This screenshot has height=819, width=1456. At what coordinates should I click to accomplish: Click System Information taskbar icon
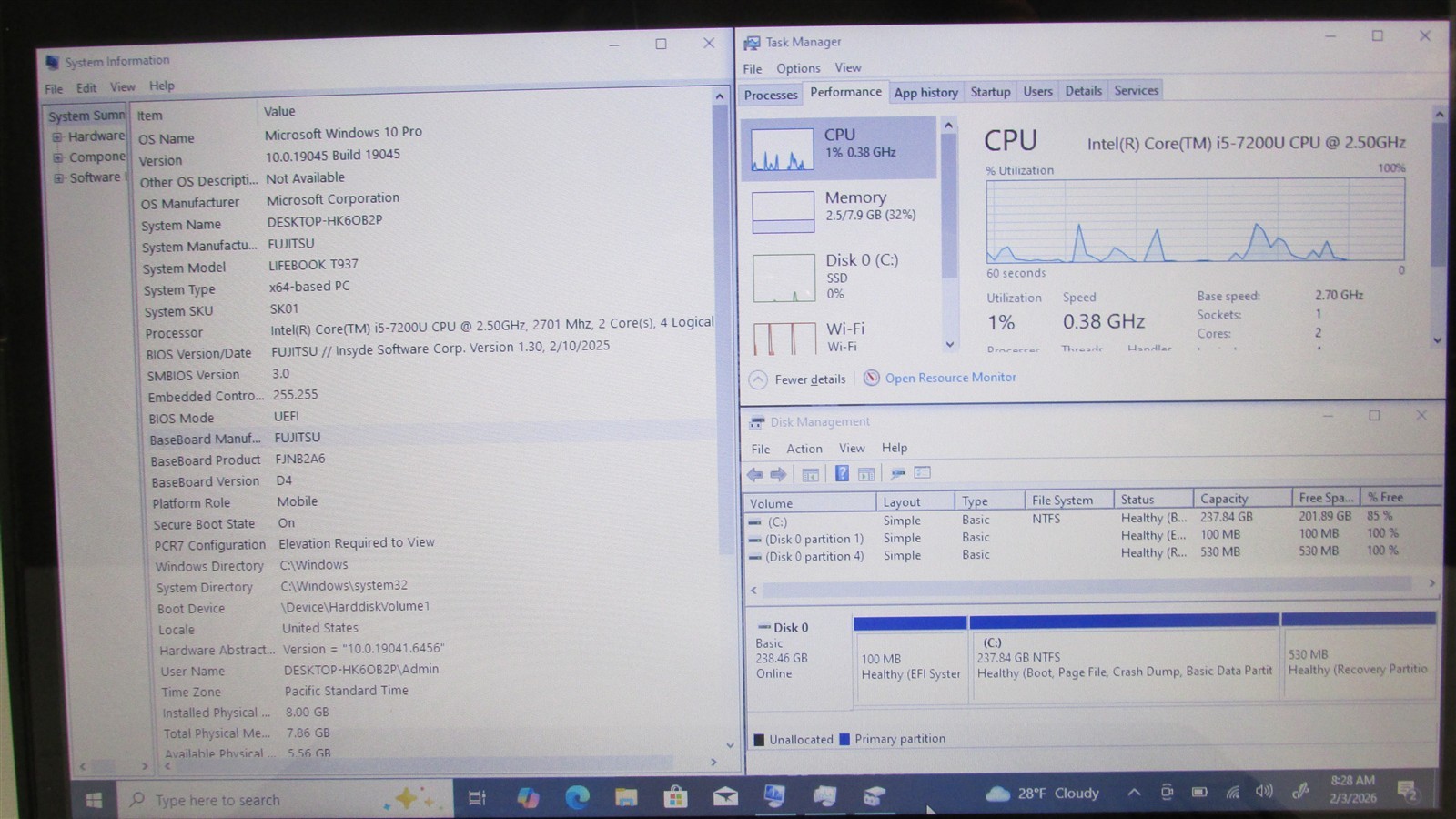pyautogui.click(x=774, y=796)
